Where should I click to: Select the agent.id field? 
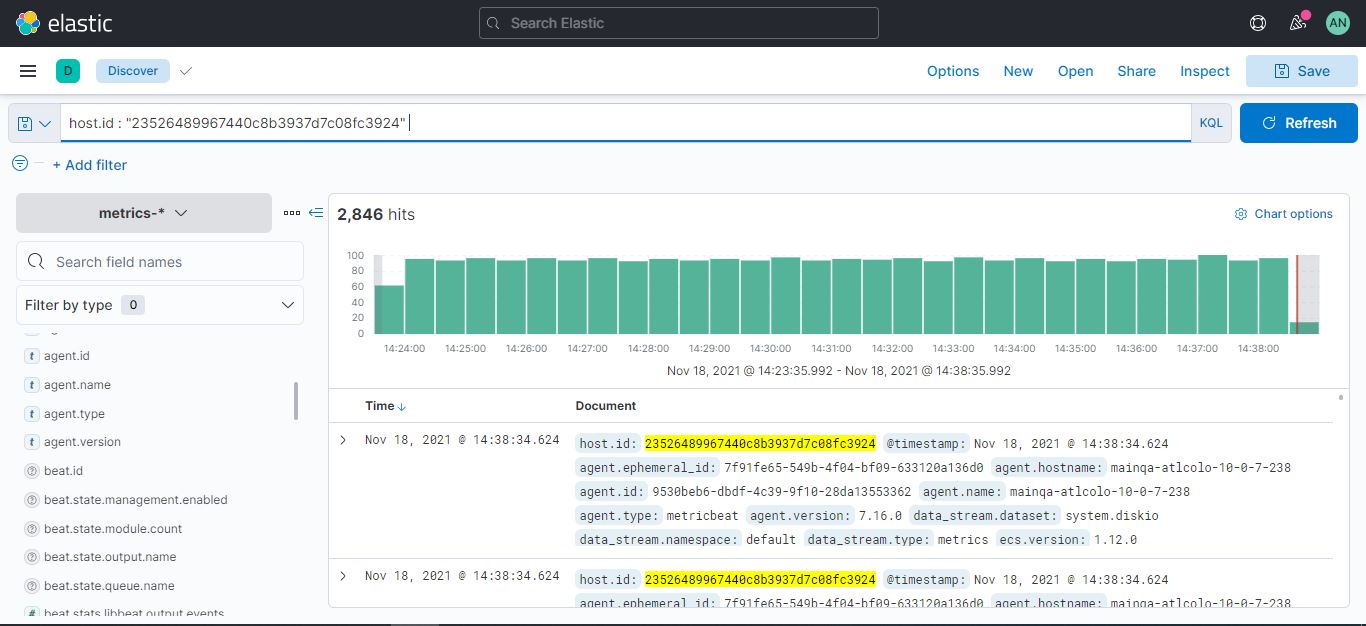pos(67,356)
